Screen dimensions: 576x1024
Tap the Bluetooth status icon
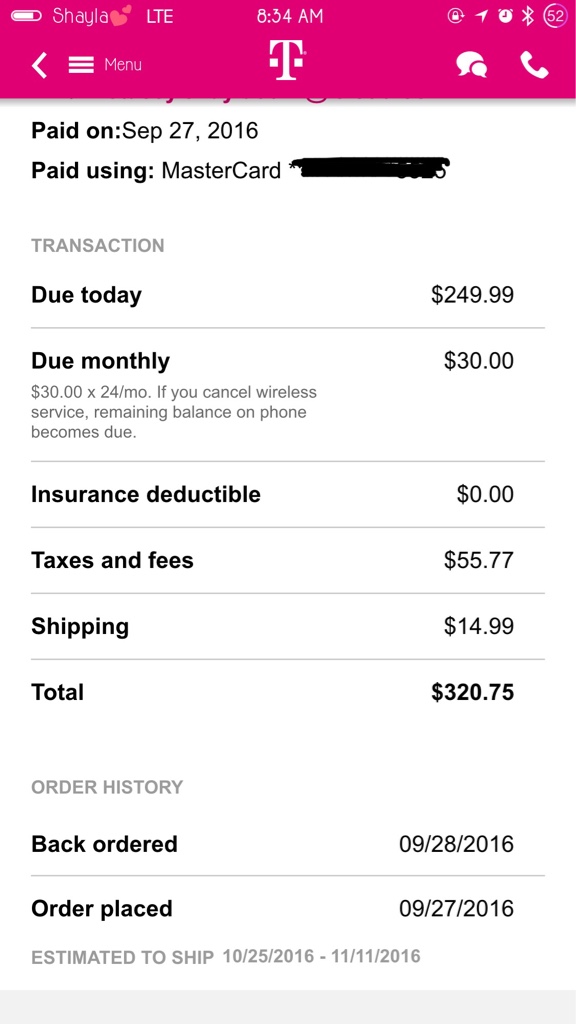tap(528, 16)
